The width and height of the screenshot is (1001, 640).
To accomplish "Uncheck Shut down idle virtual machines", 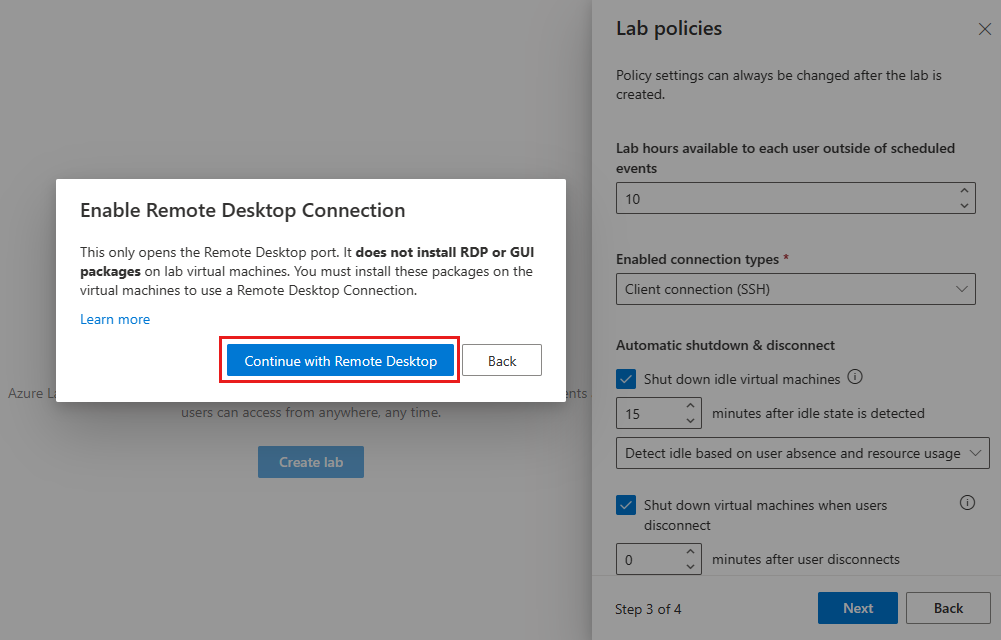I will (626, 379).
